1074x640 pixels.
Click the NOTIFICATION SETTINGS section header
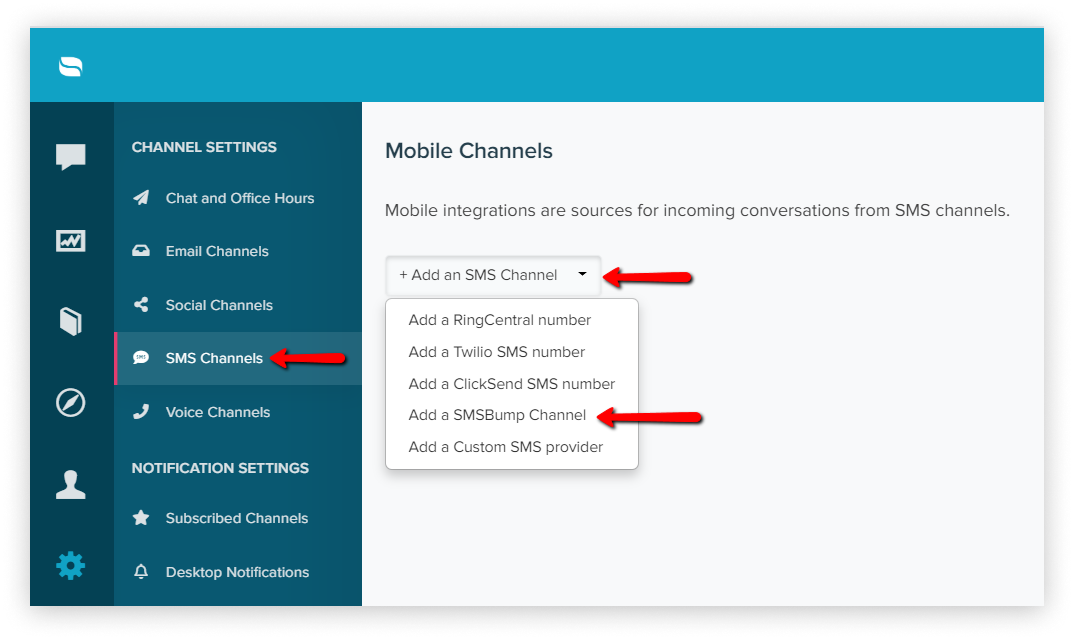click(220, 468)
